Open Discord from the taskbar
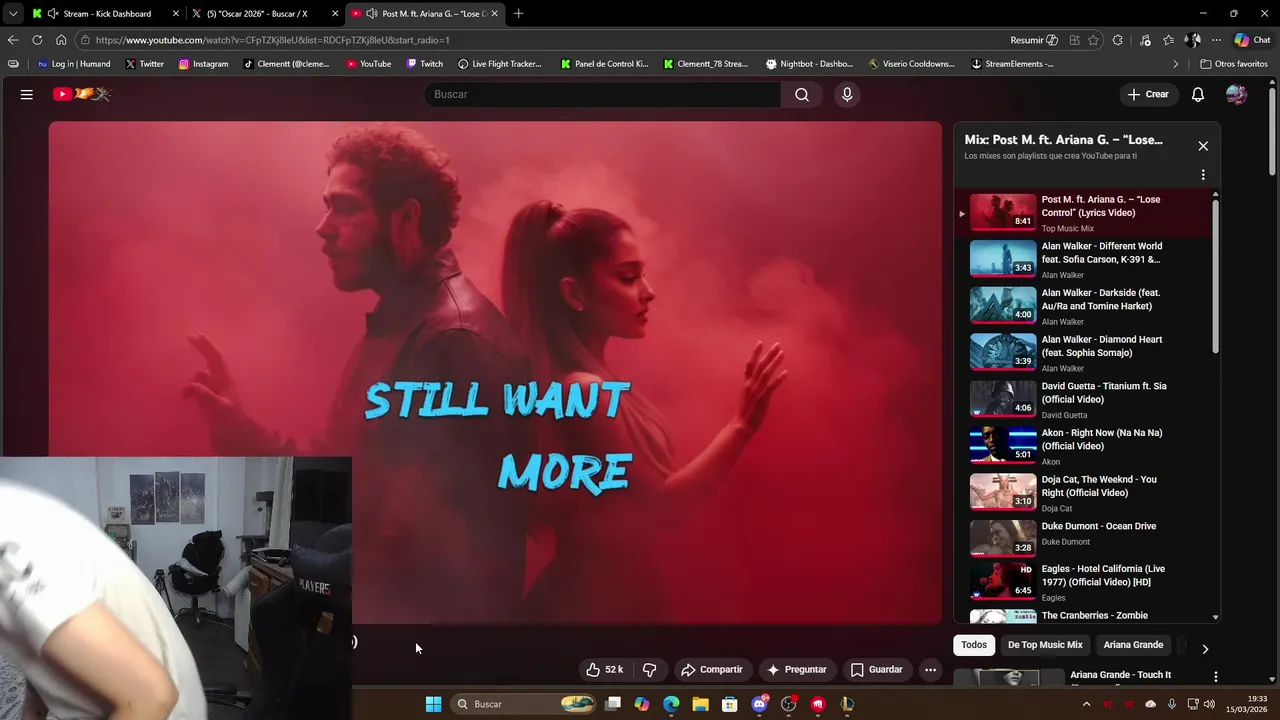Image resolution: width=1280 pixels, height=720 pixels. click(759, 704)
